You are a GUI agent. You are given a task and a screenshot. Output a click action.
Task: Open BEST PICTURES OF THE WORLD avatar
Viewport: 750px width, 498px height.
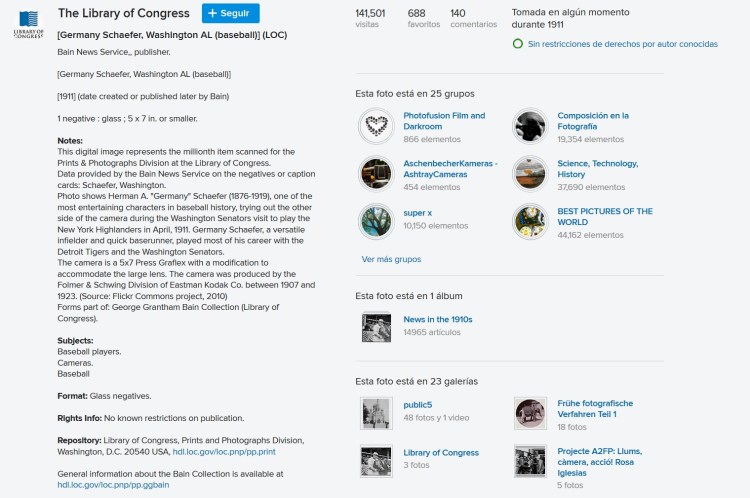pos(530,222)
